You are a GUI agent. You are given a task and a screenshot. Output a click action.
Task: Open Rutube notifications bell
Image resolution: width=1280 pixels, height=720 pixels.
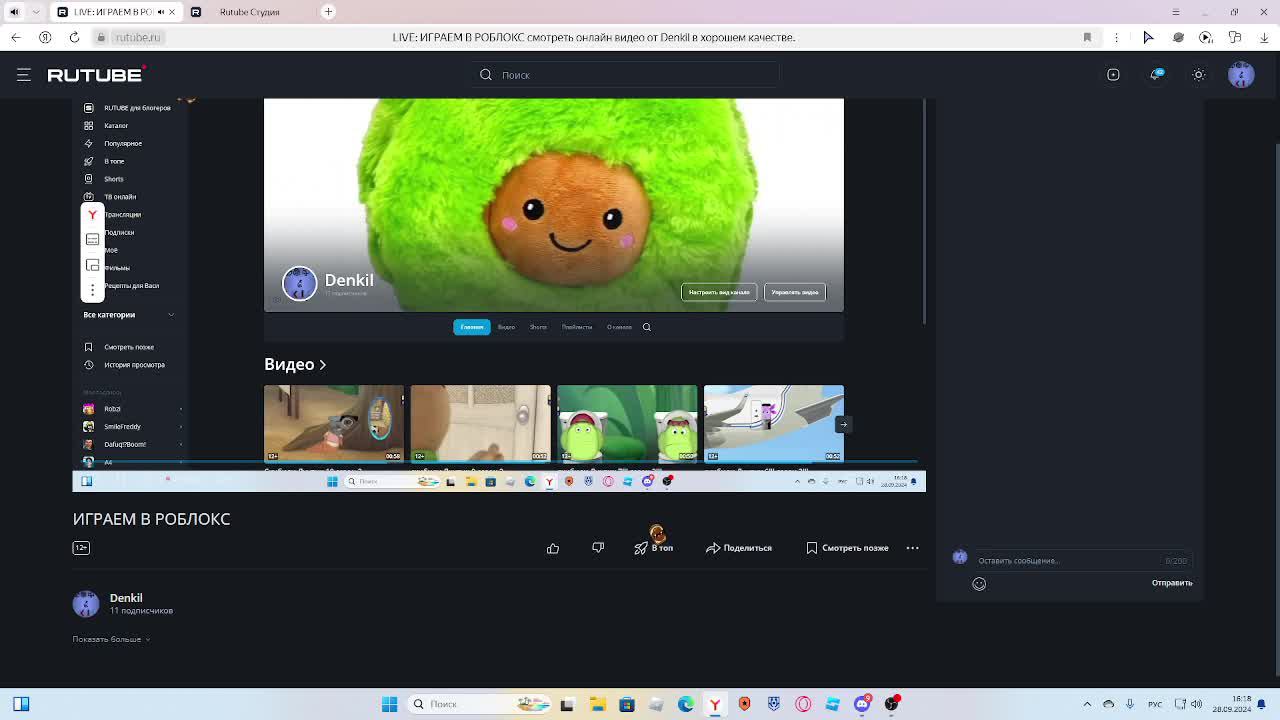[x=1157, y=75]
